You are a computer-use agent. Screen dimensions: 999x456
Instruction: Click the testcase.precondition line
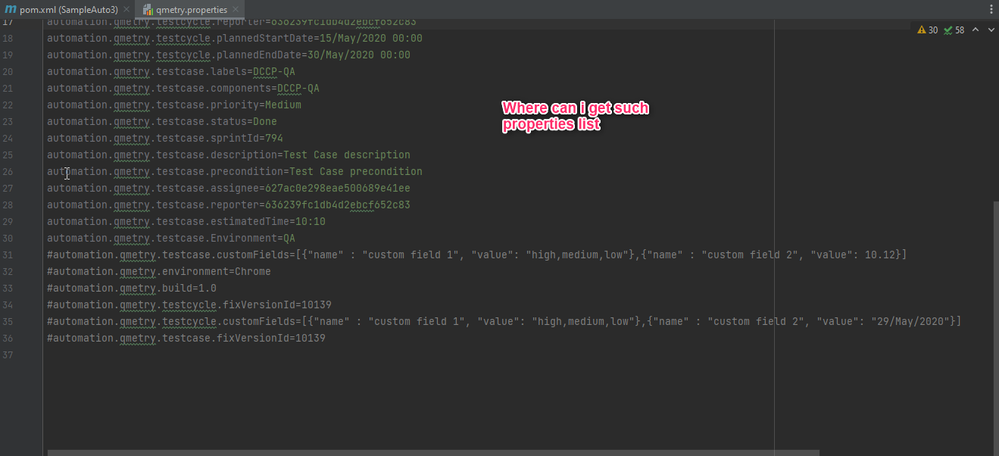[234, 171]
